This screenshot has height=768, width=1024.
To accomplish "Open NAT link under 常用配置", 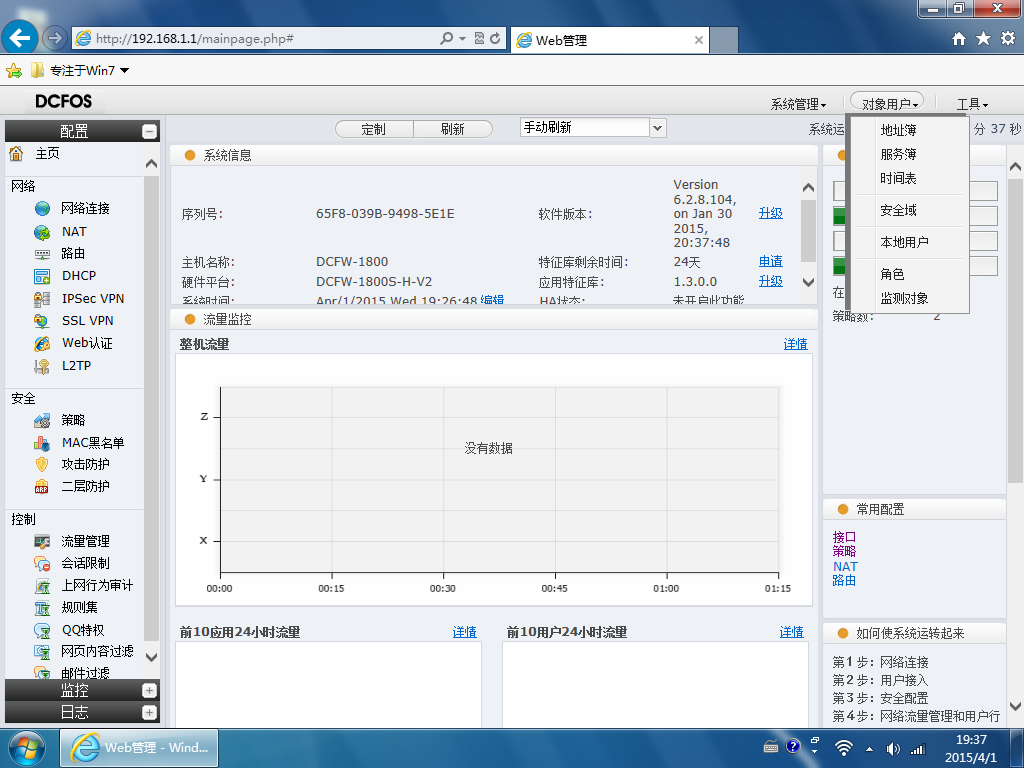I will pos(845,567).
